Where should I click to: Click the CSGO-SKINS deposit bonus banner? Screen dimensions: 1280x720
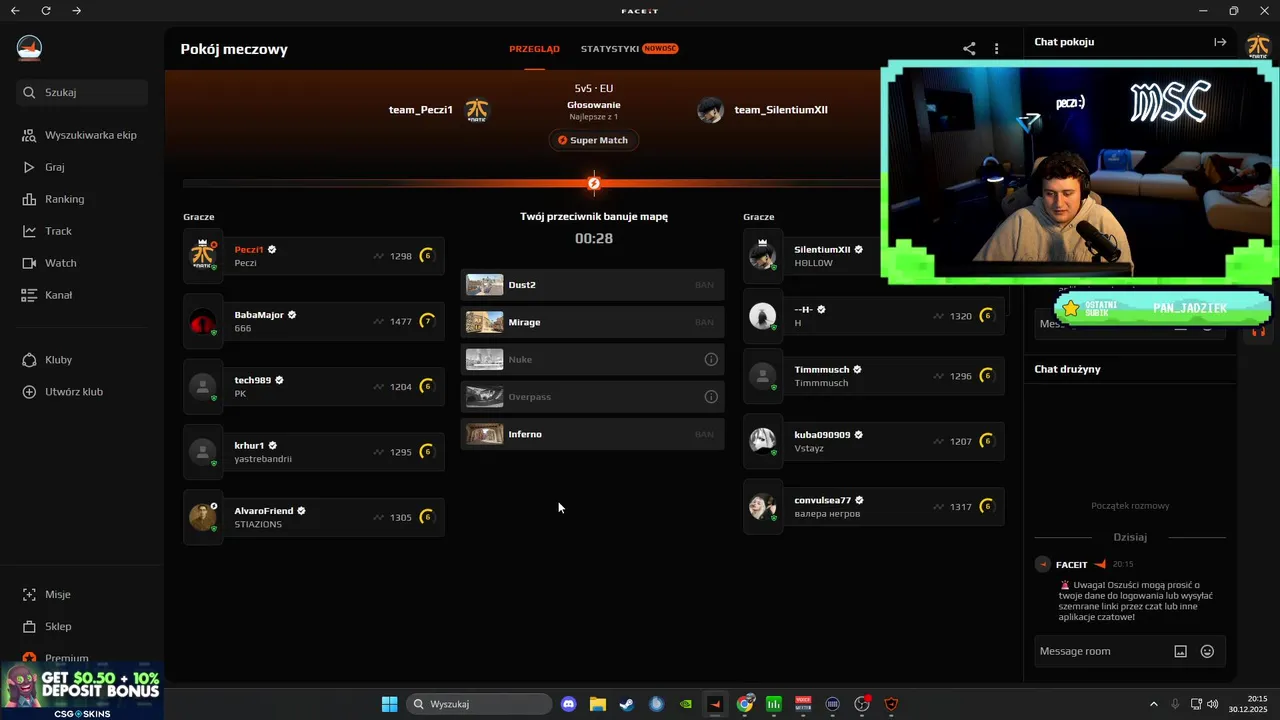coord(82,691)
